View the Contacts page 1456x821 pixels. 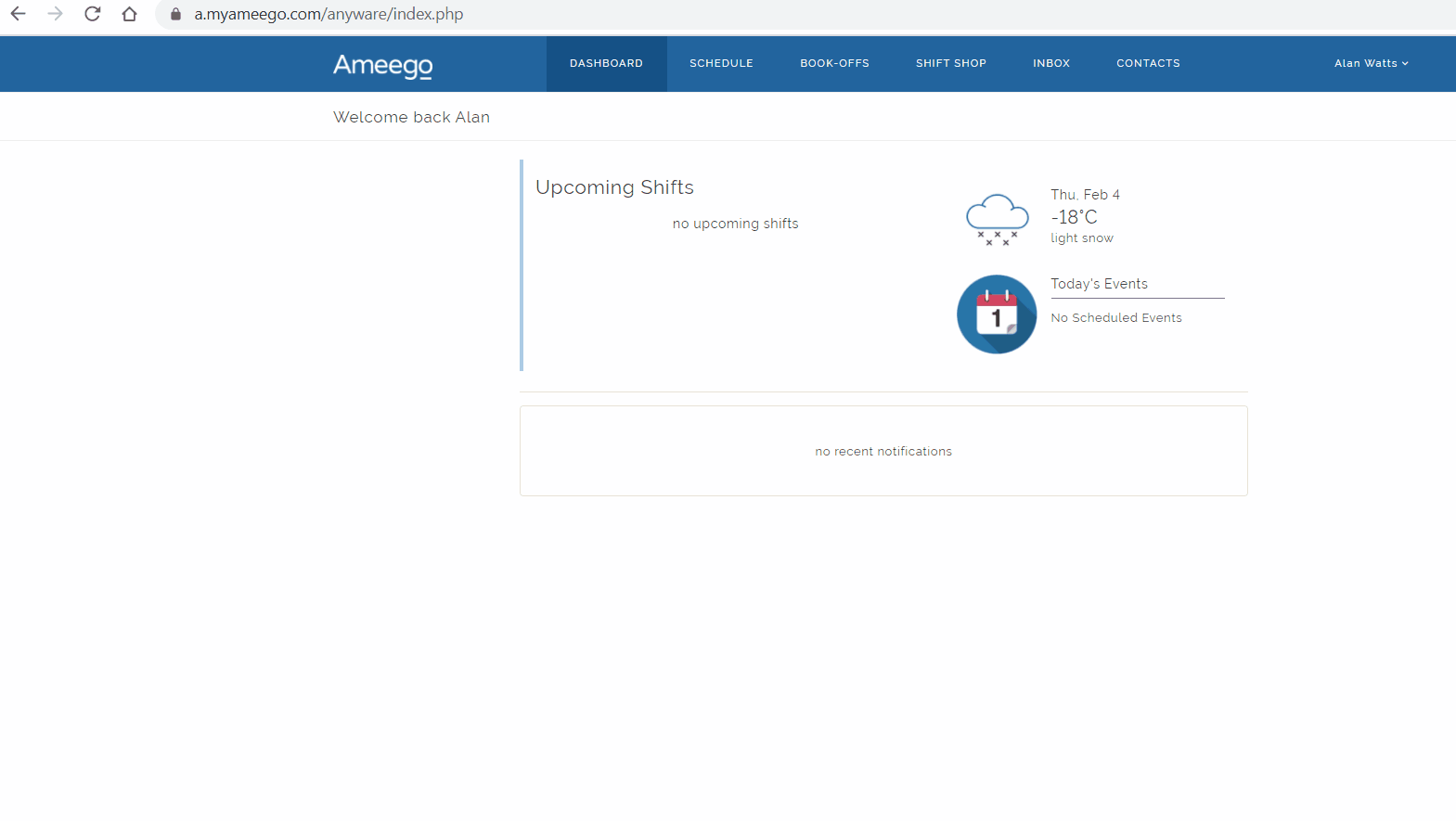click(1148, 63)
